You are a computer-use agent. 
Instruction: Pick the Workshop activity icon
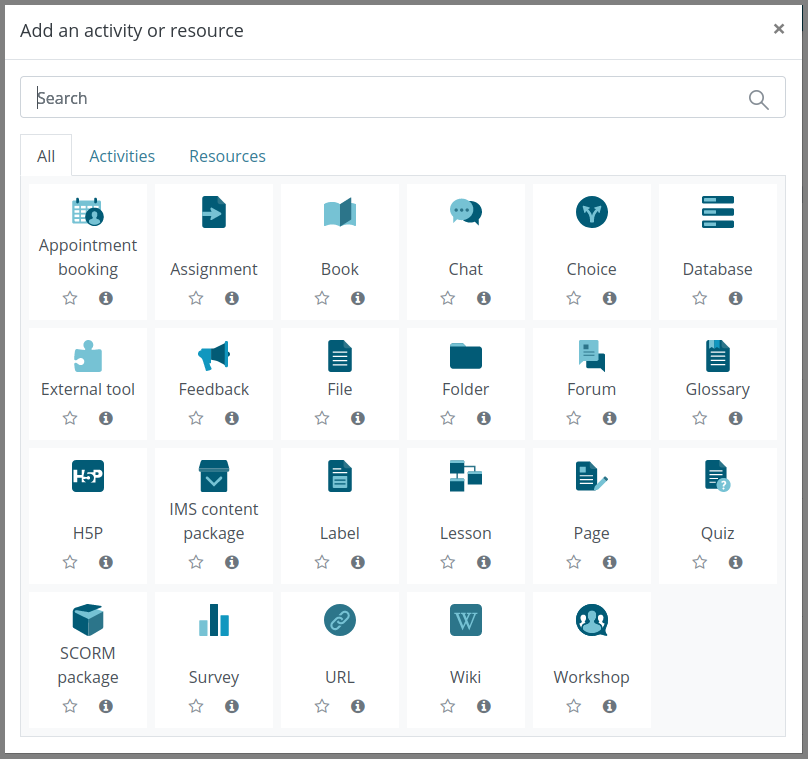click(592, 620)
